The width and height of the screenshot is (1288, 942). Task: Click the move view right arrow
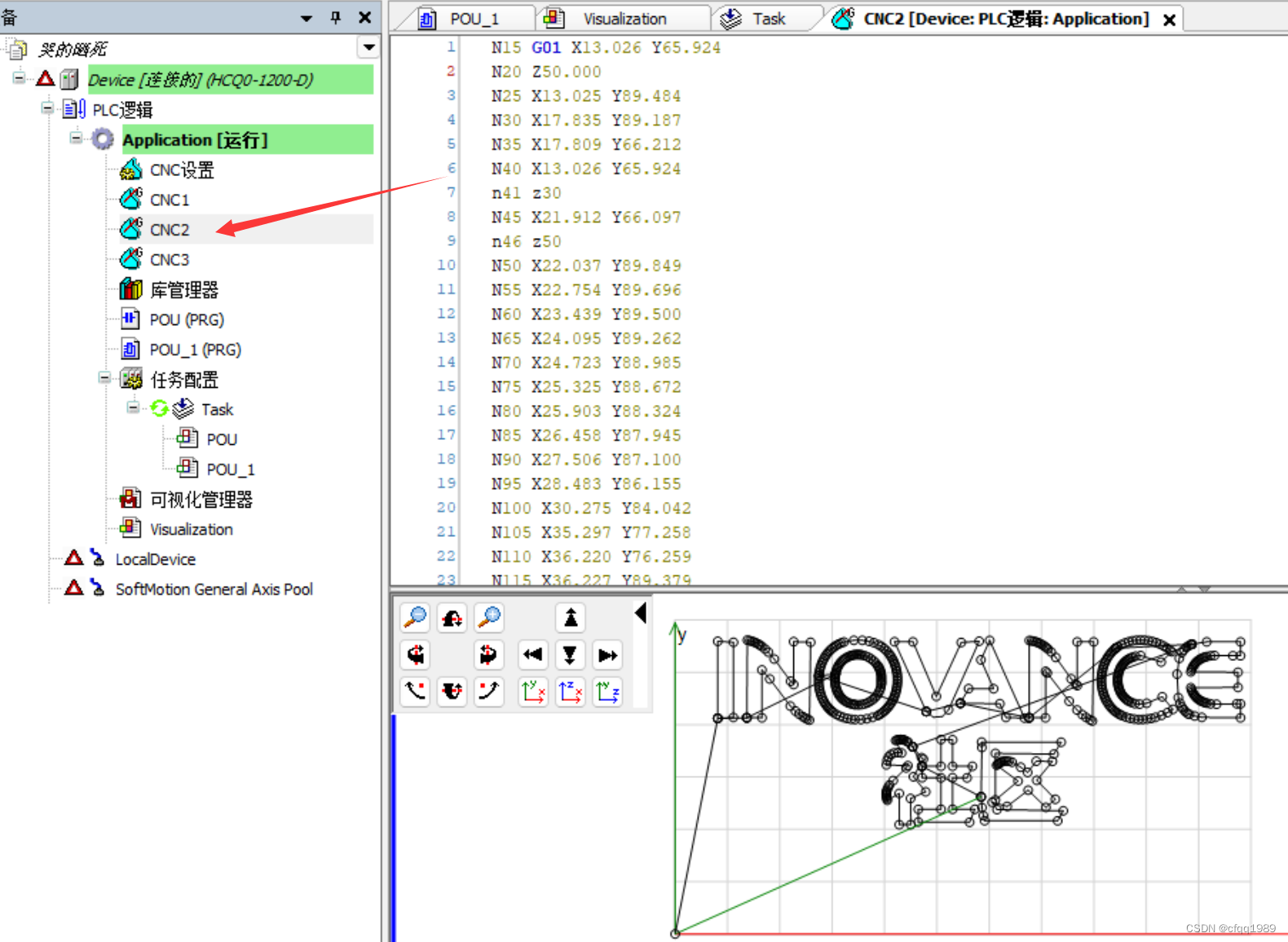[x=607, y=654]
